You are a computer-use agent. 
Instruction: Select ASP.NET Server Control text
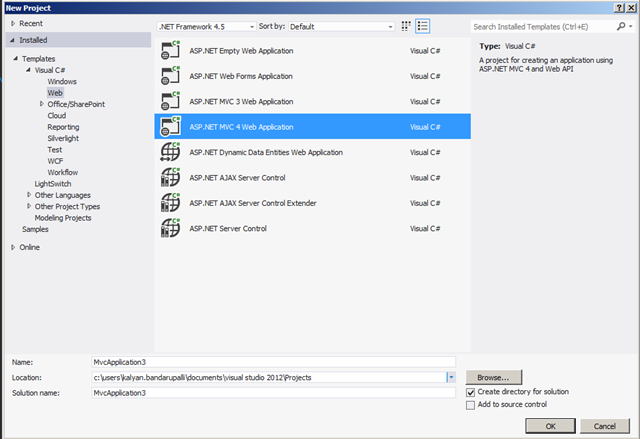pyautogui.click(x=228, y=228)
